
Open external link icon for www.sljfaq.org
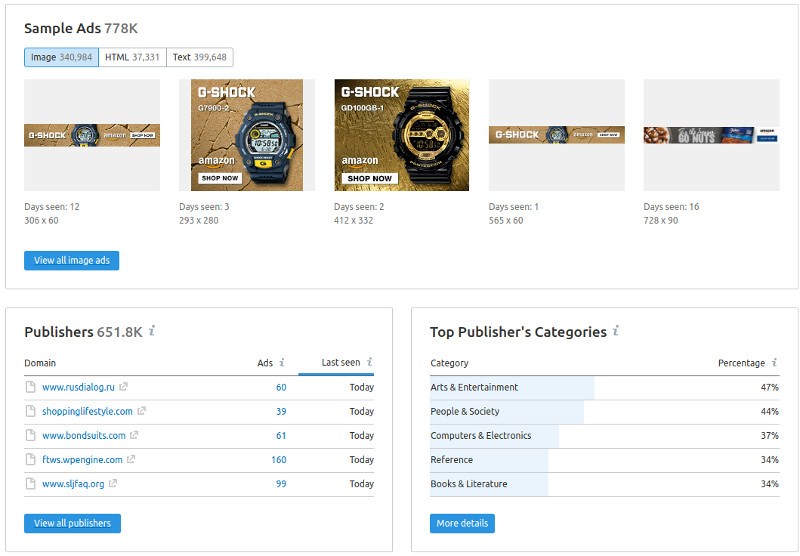(x=113, y=483)
